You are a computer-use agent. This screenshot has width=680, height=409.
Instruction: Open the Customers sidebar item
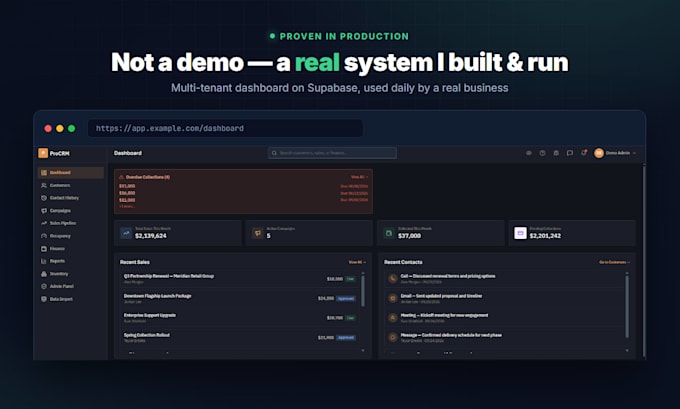click(x=71, y=185)
